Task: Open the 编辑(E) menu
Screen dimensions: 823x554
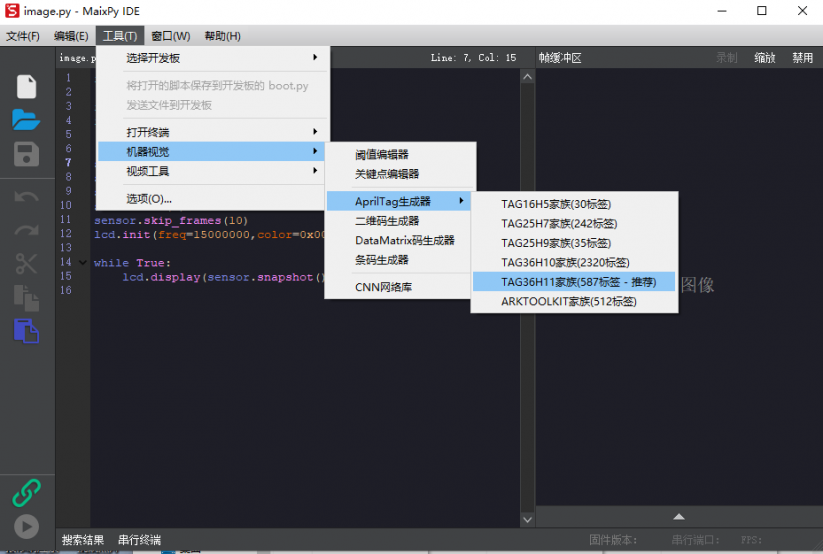Action: coord(71,36)
